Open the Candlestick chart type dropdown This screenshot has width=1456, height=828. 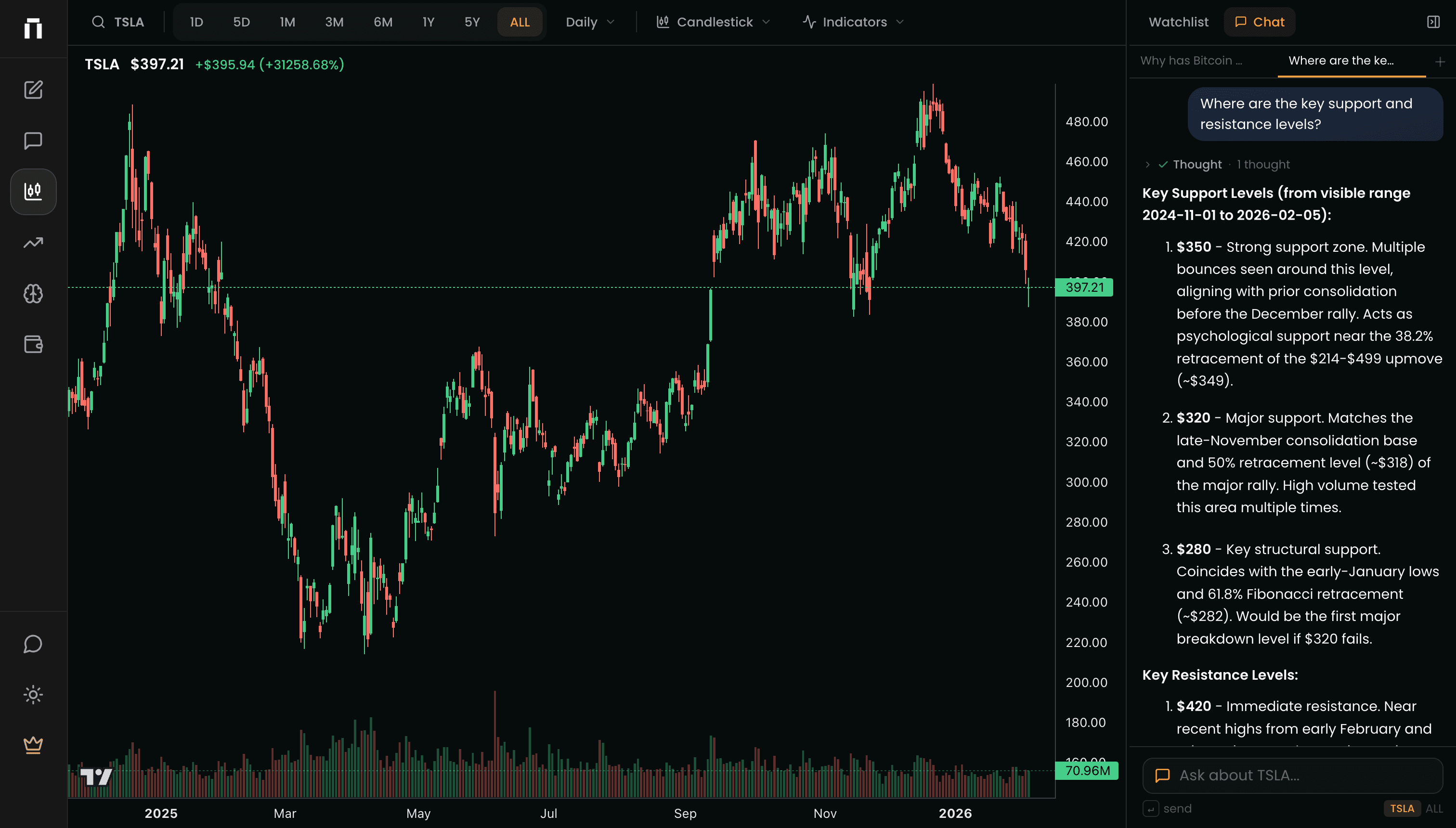coord(713,22)
